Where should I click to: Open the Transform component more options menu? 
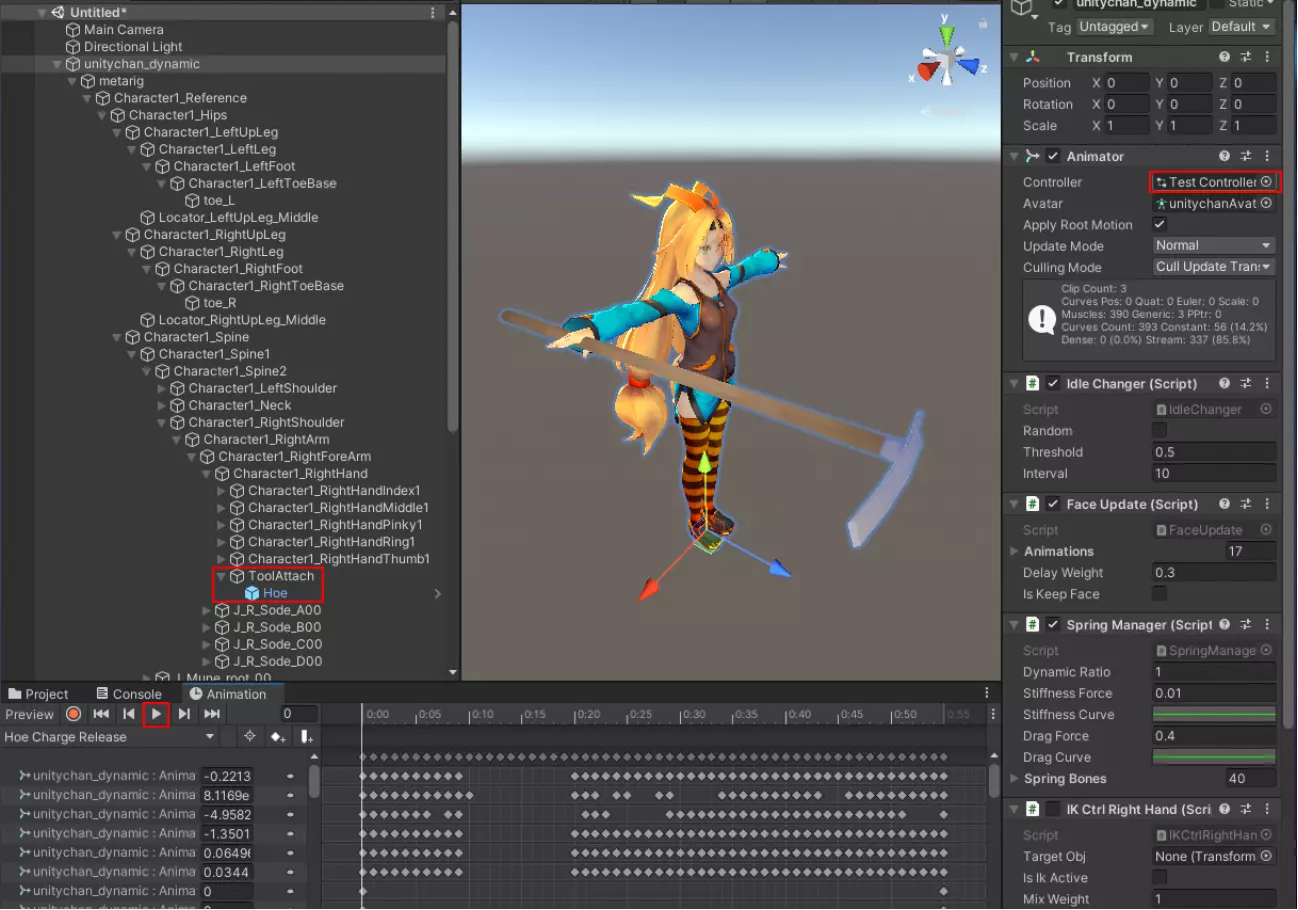pyautogui.click(x=1267, y=57)
